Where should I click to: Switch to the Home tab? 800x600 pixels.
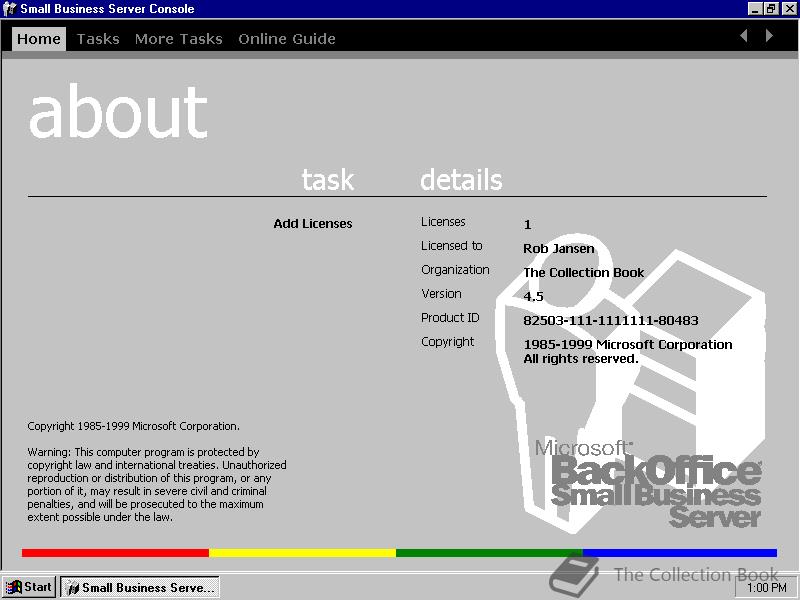39,39
